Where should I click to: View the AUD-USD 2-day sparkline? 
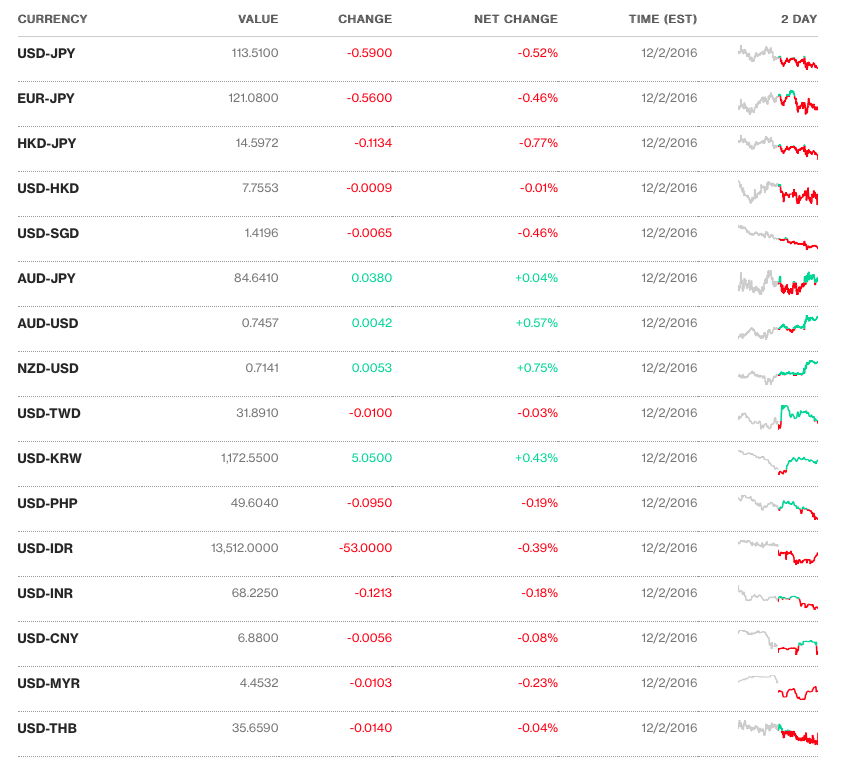click(x=778, y=325)
